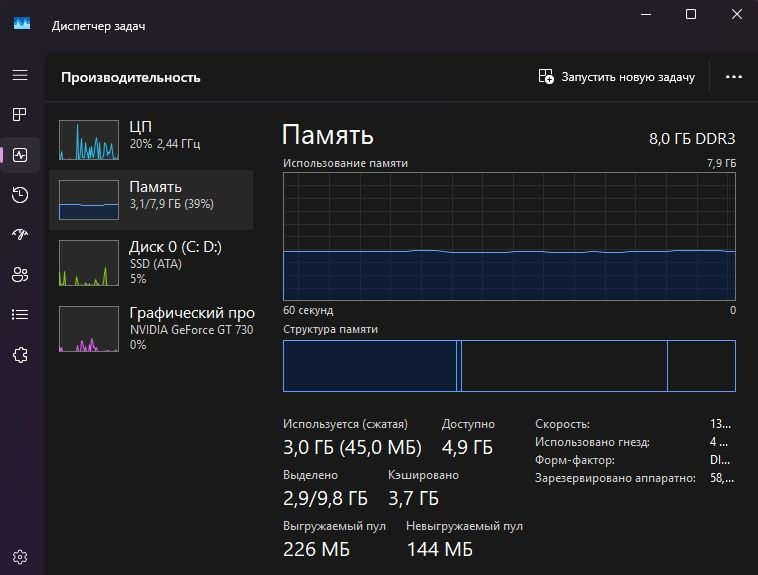This screenshot has width=758, height=575.
Task: Open the Settings gear in sidebar
Action: (x=20, y=557)
